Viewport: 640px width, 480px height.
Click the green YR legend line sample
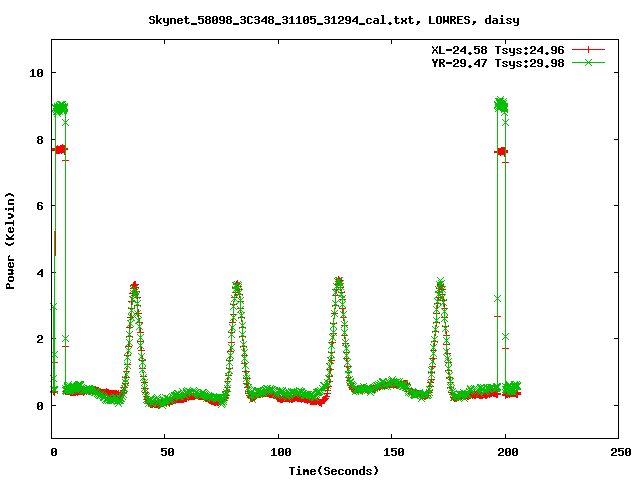click(588, 62)
